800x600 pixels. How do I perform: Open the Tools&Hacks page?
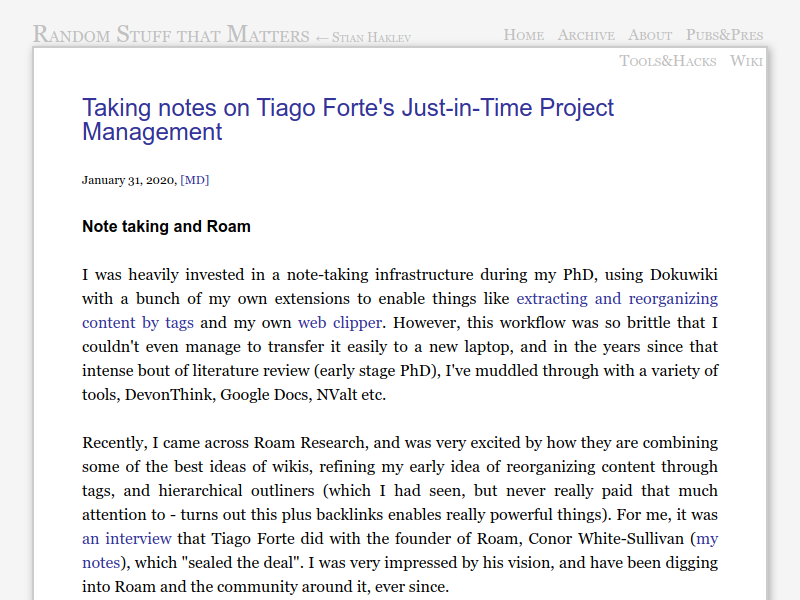(668, 60)
